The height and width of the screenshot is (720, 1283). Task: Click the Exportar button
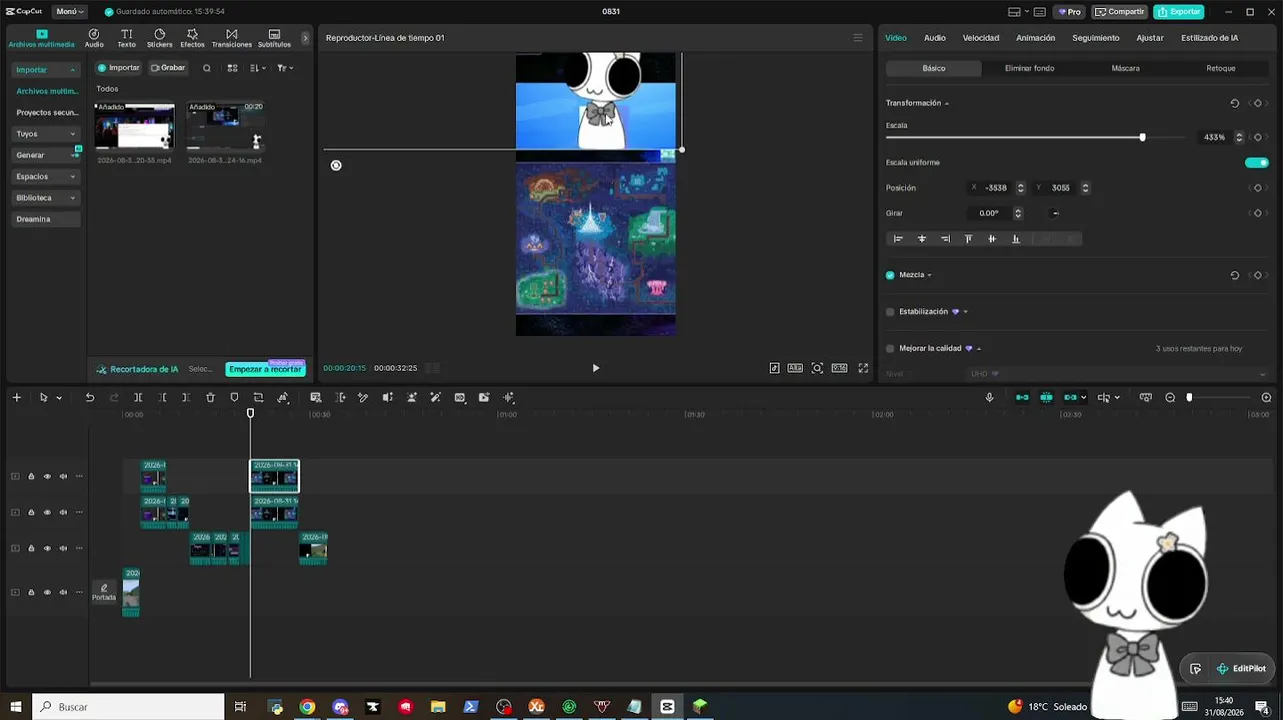coord(1179,12)
